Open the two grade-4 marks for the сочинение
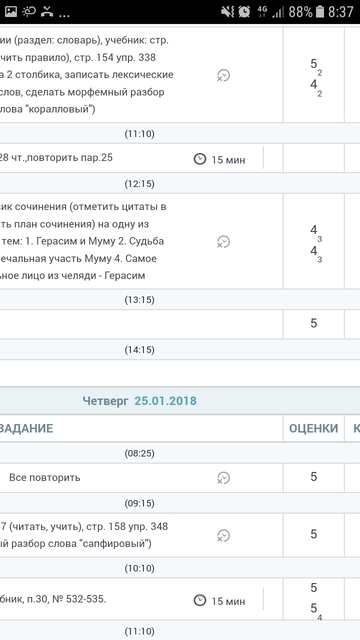This screenshot has width=360, height=640. [x=313, y=242]
